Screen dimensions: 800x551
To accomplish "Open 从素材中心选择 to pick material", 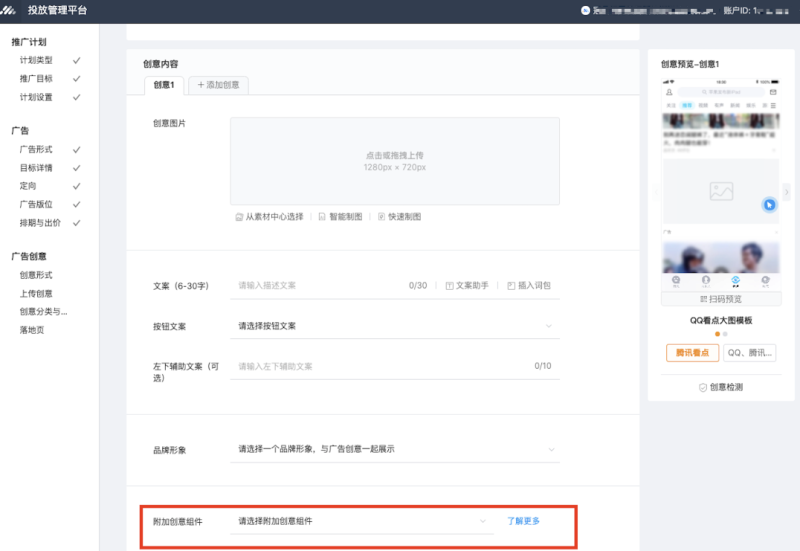I will pos(269,217).
